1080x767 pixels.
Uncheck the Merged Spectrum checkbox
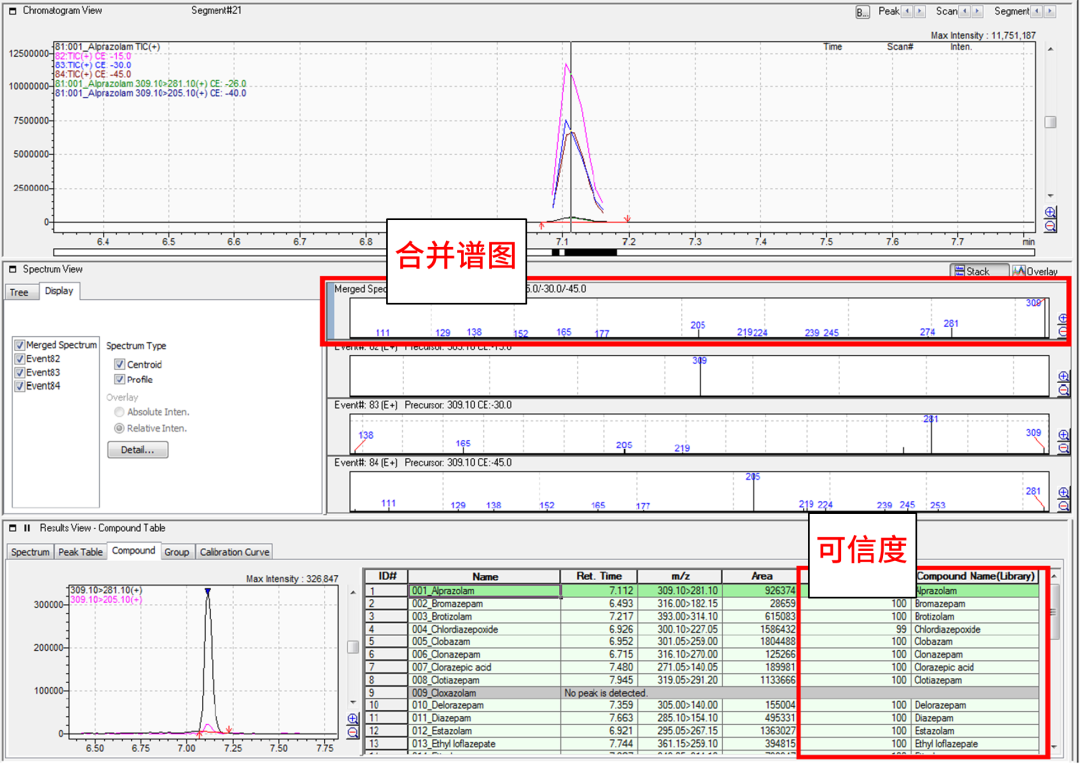point(19,345)
